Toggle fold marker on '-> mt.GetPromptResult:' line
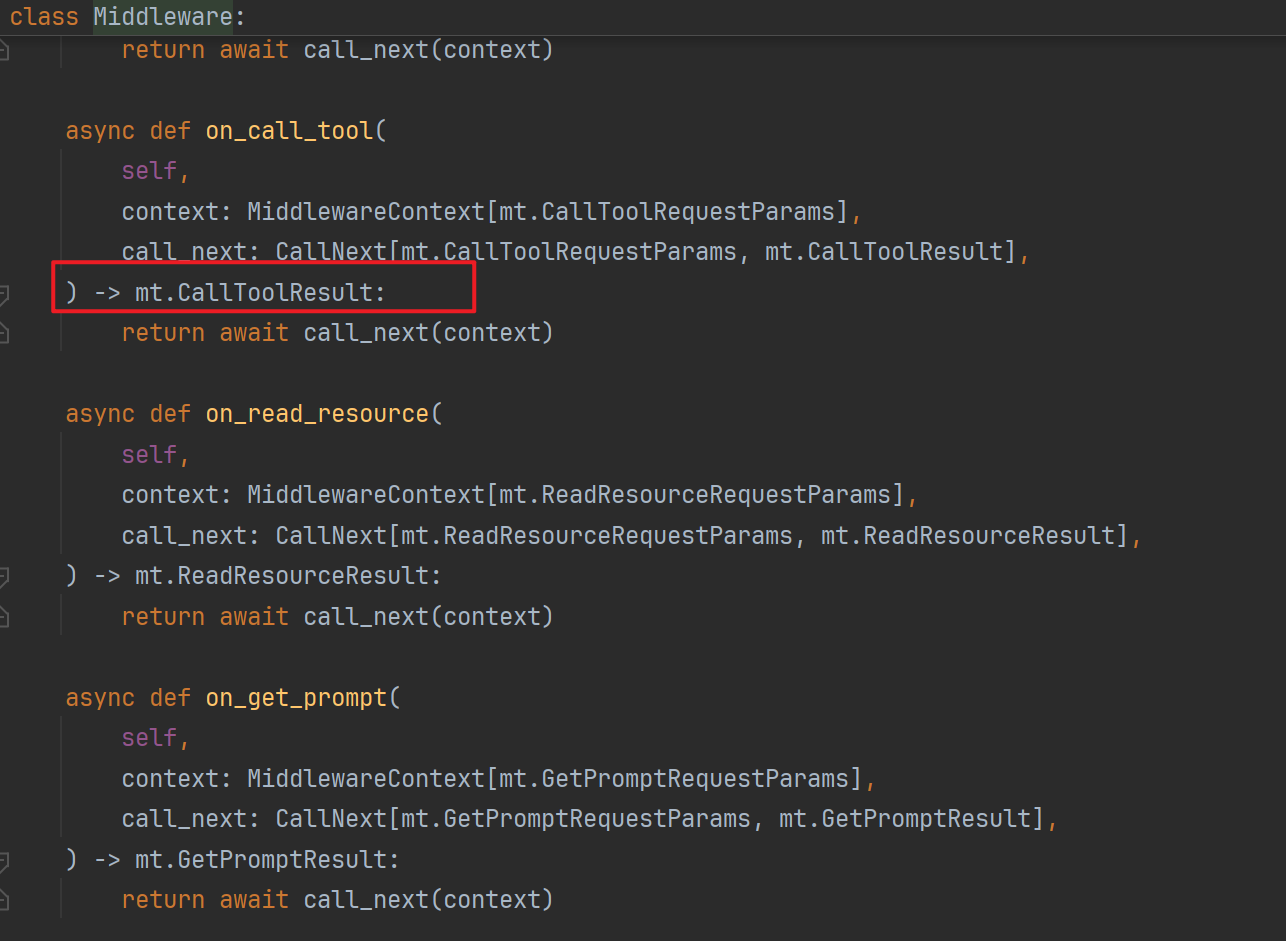This screenshot has height=941, width=1286. point(4,861)
